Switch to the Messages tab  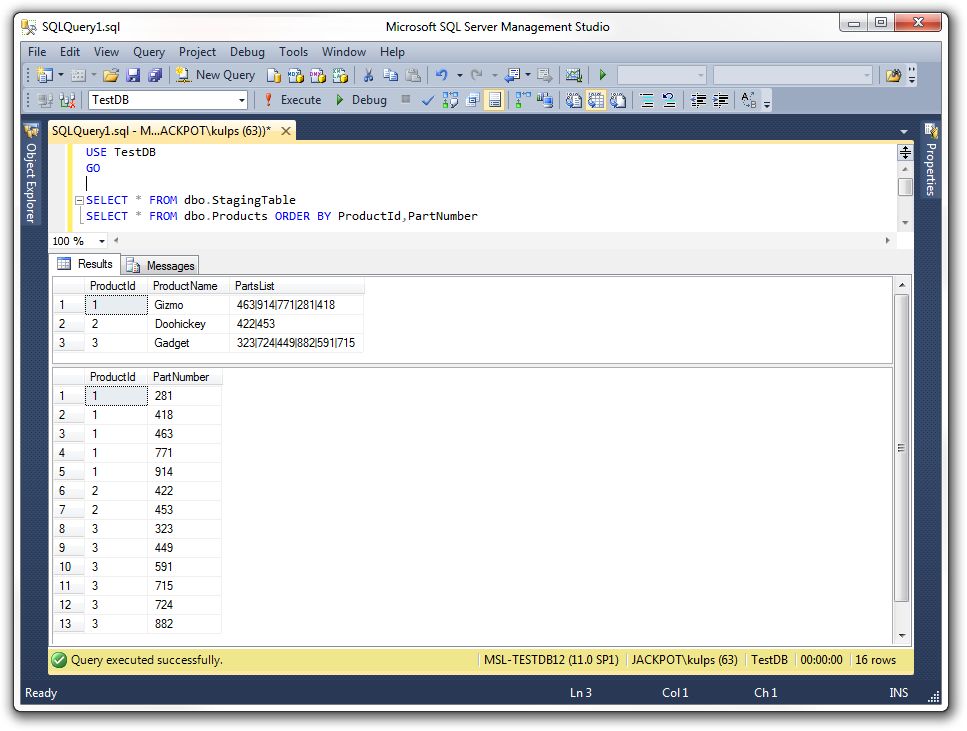(x=161, y=265)
